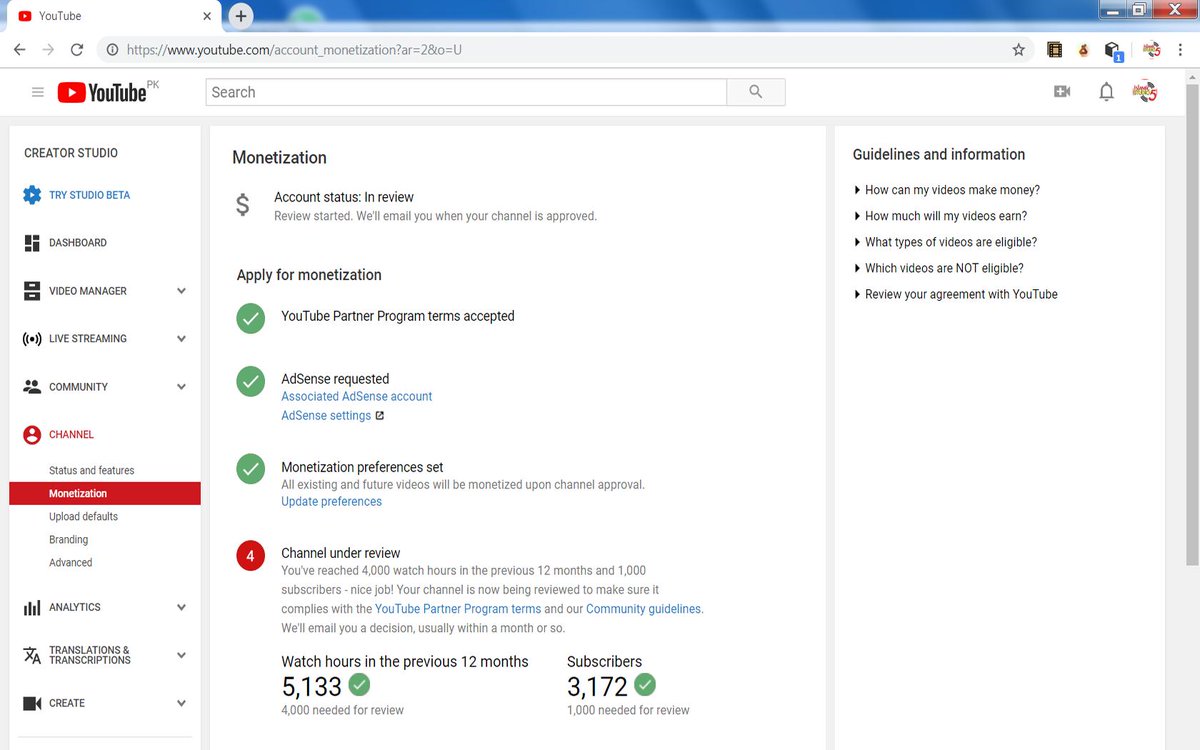
Task: Expand the Live Streaming section
Action: click(181, 339)
